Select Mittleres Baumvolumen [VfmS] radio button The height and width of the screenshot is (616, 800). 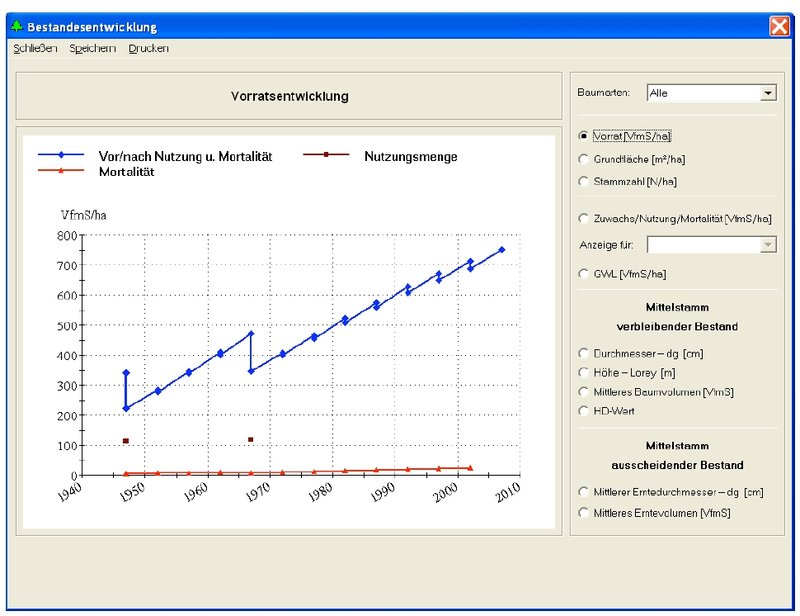pos(584,391)
